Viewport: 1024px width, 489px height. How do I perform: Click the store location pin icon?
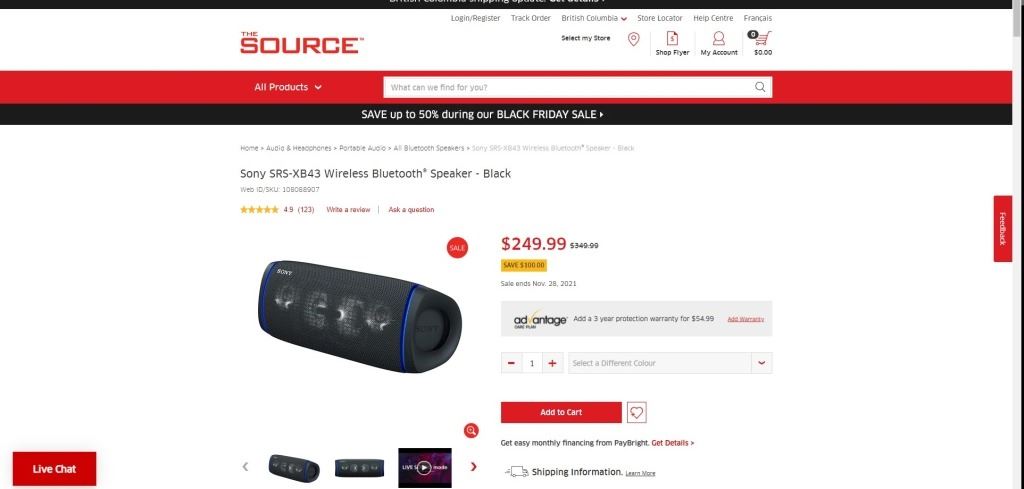coord(633,39)
